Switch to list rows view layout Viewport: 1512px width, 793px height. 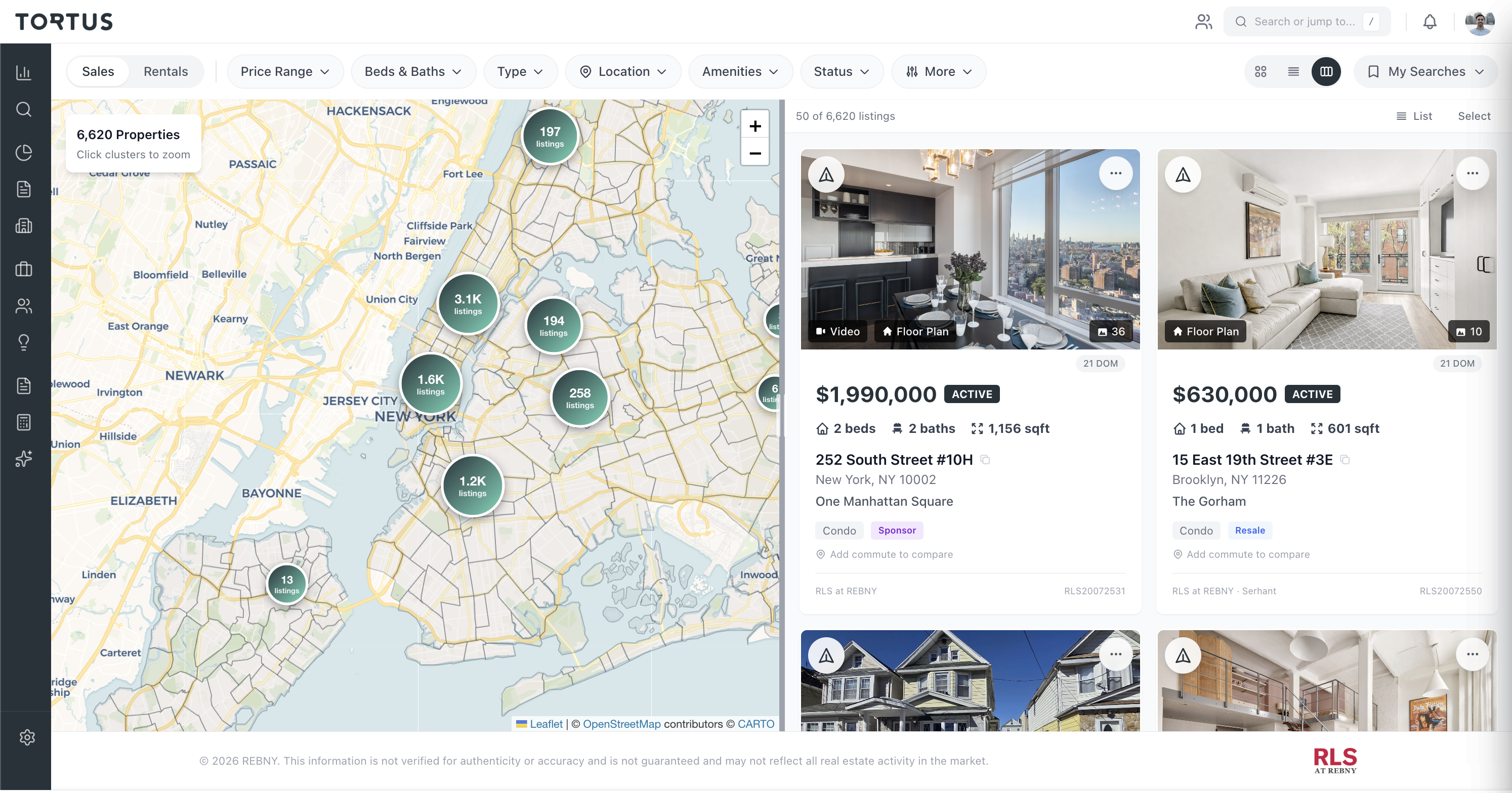[1294, 71]
